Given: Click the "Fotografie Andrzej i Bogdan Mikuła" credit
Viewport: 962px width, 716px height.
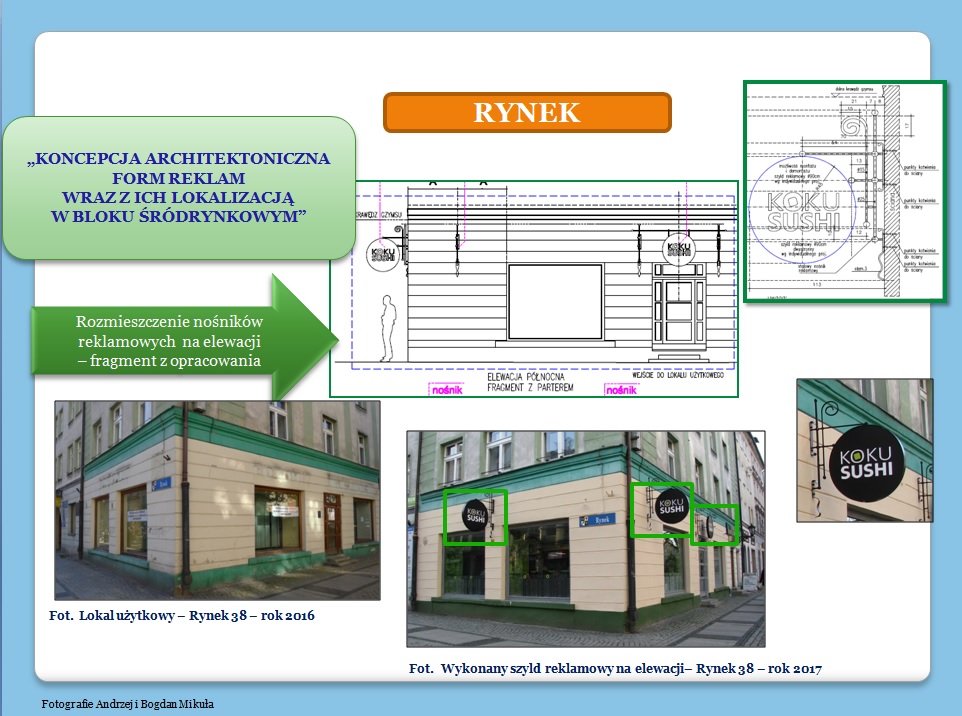Looking at the screenshot, I should [128, 704].
